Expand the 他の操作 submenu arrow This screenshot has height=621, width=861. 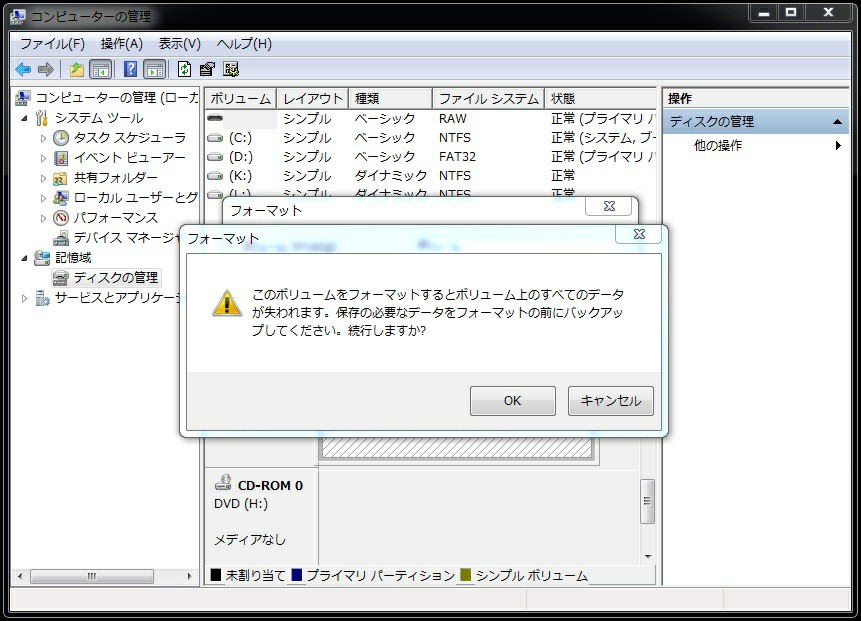pos(838,146)
